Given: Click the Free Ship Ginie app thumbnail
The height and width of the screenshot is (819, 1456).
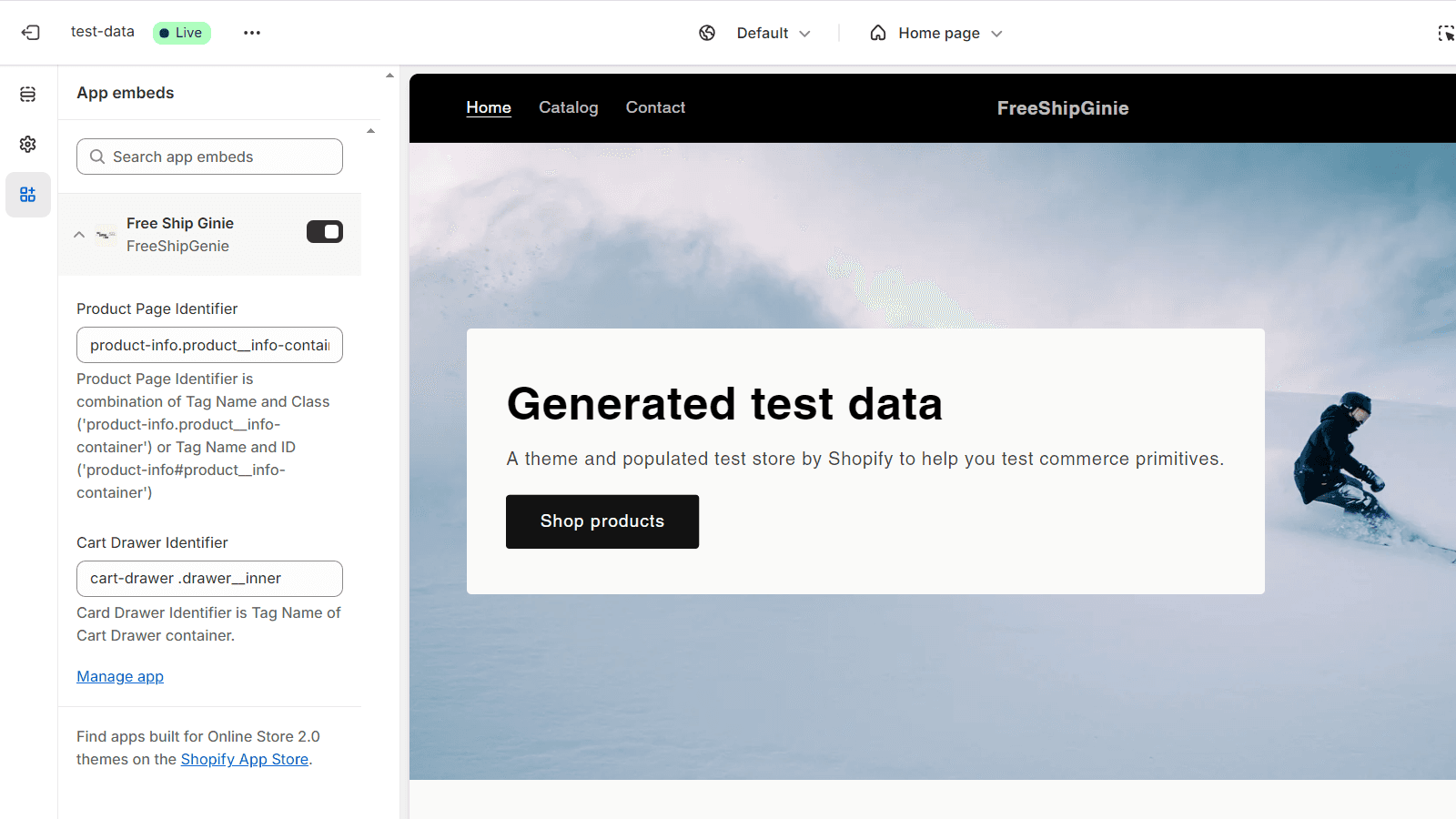Looking at the screenshot, I should pyautogui.click(x=106, y=235).
